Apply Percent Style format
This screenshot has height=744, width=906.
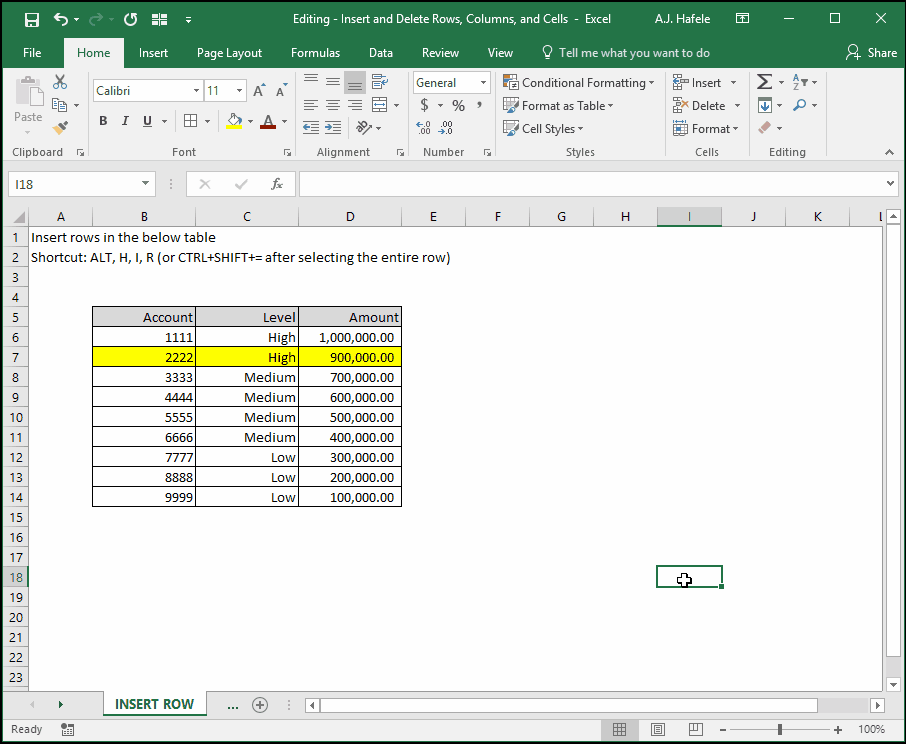coord(458,105)
